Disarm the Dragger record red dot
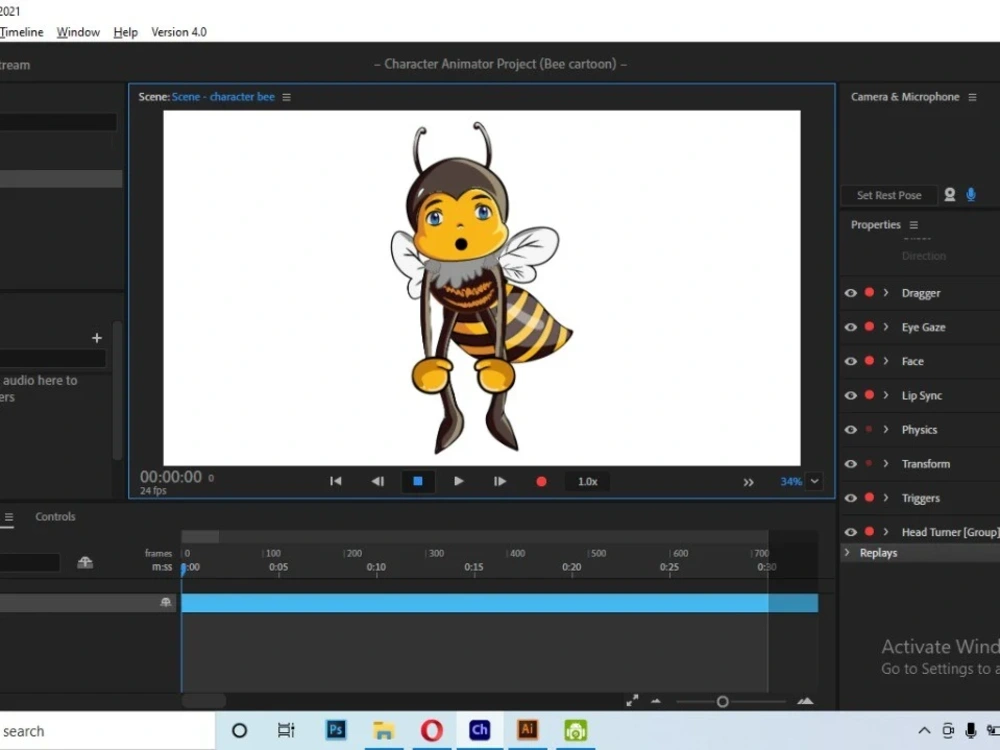This screenshot has width=1000, height=750. [x=869, y=292]
